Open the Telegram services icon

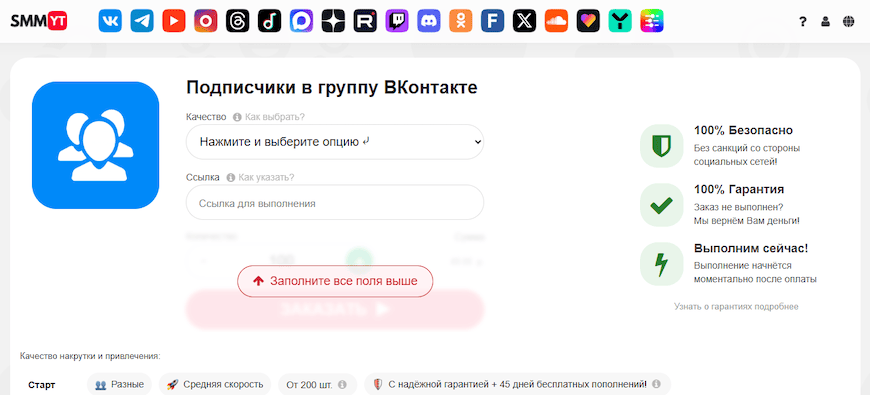[x=142, y=21]
